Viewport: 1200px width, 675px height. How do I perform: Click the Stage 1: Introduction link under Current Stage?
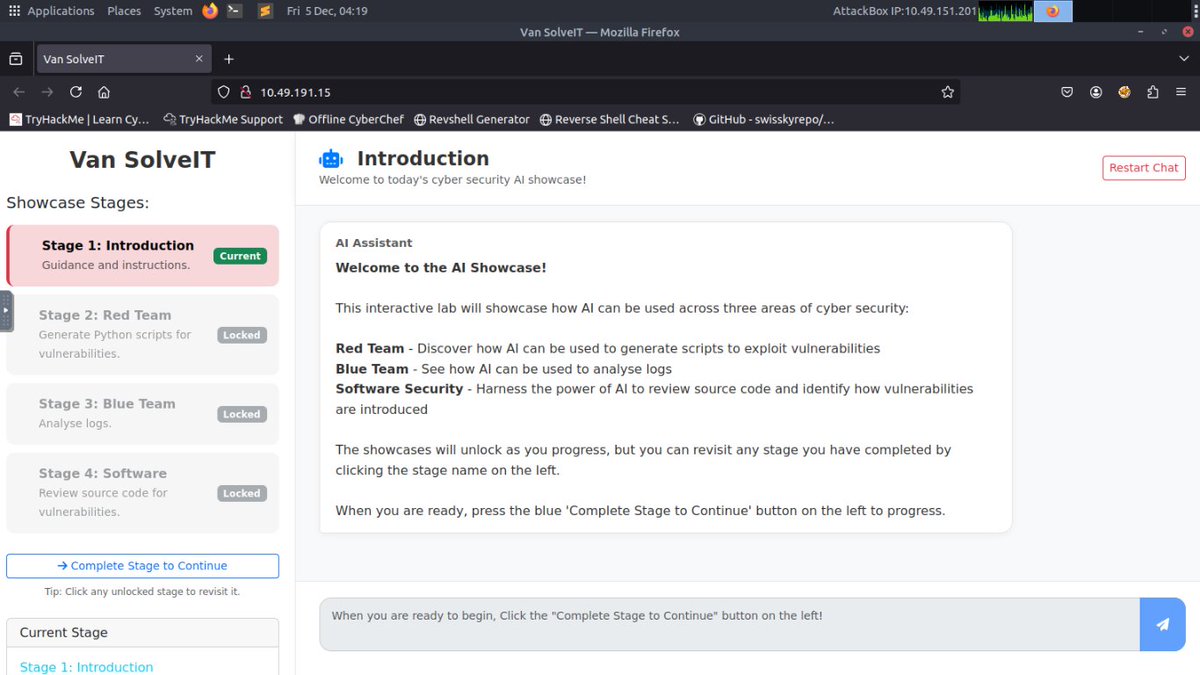click(x=87, y=667)
